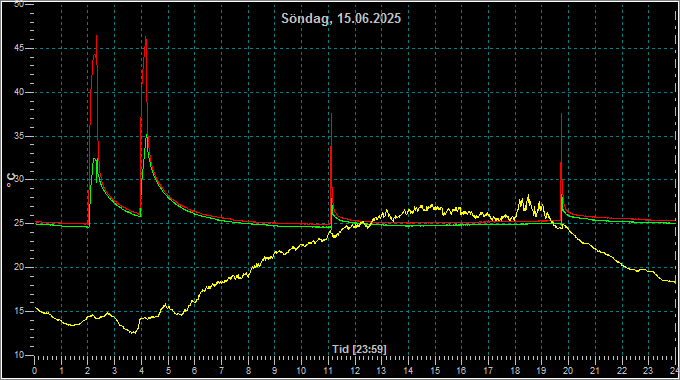Screen dimensions: 680x380
Task: Select the °C unit label on y-axis
Action: (x=11, y=180)
